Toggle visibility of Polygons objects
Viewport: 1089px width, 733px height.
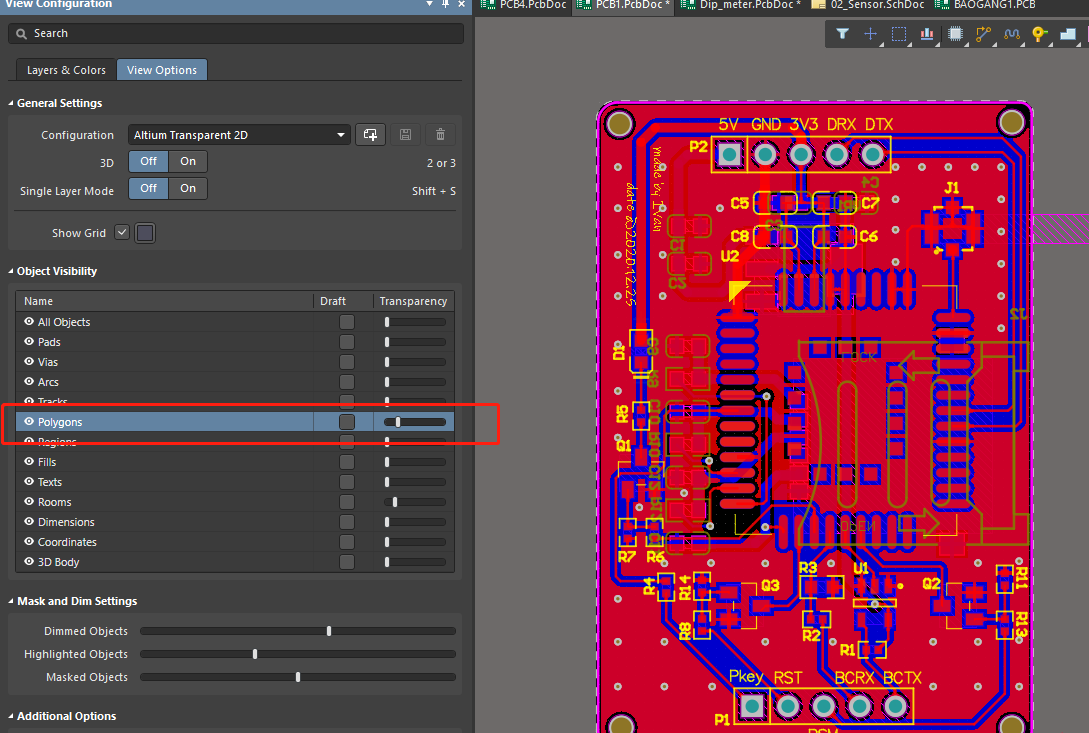pyautogui.click(x=29, y=421)
